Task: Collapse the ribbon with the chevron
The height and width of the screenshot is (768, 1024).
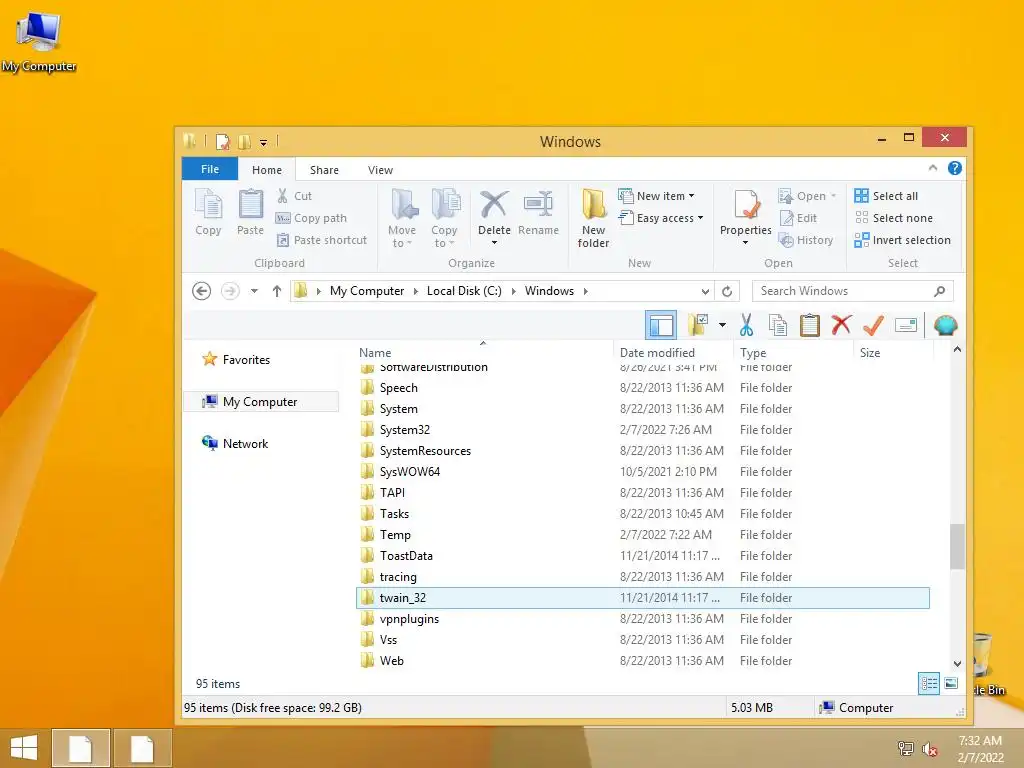Action: point(933,168)
